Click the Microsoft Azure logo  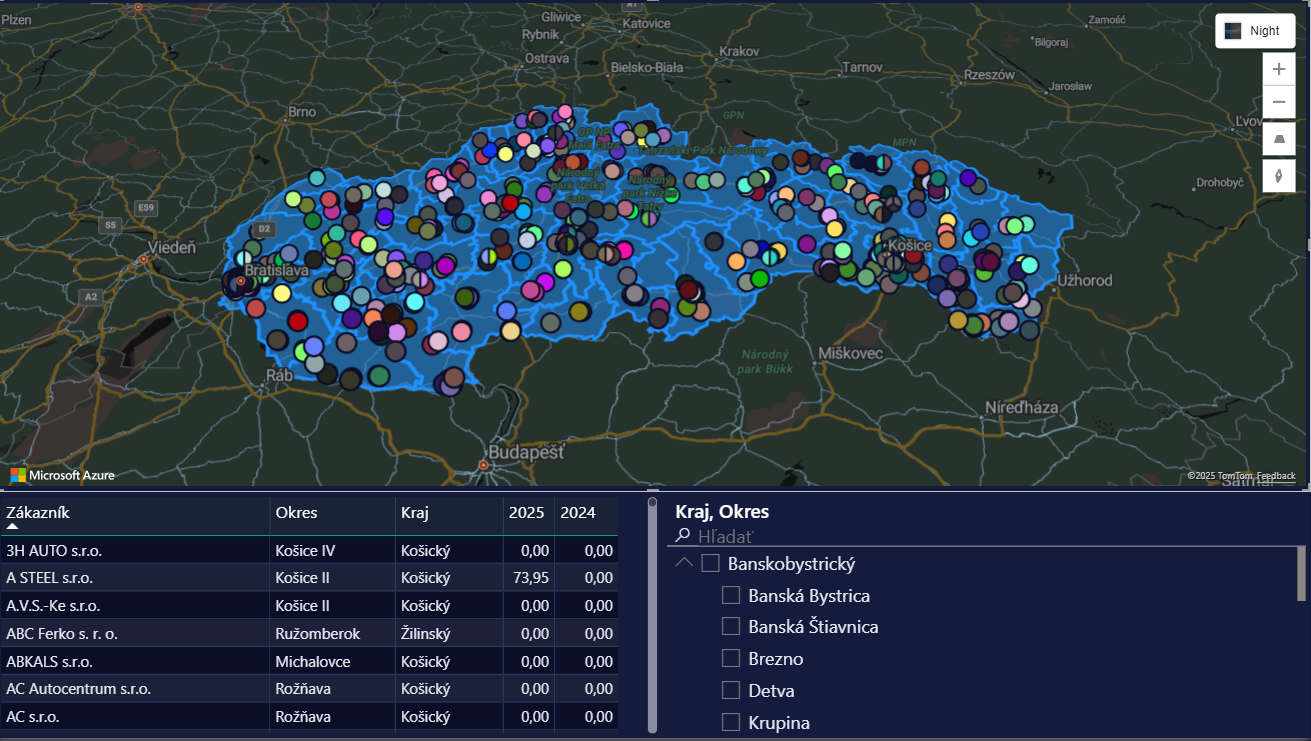(63, 475)
